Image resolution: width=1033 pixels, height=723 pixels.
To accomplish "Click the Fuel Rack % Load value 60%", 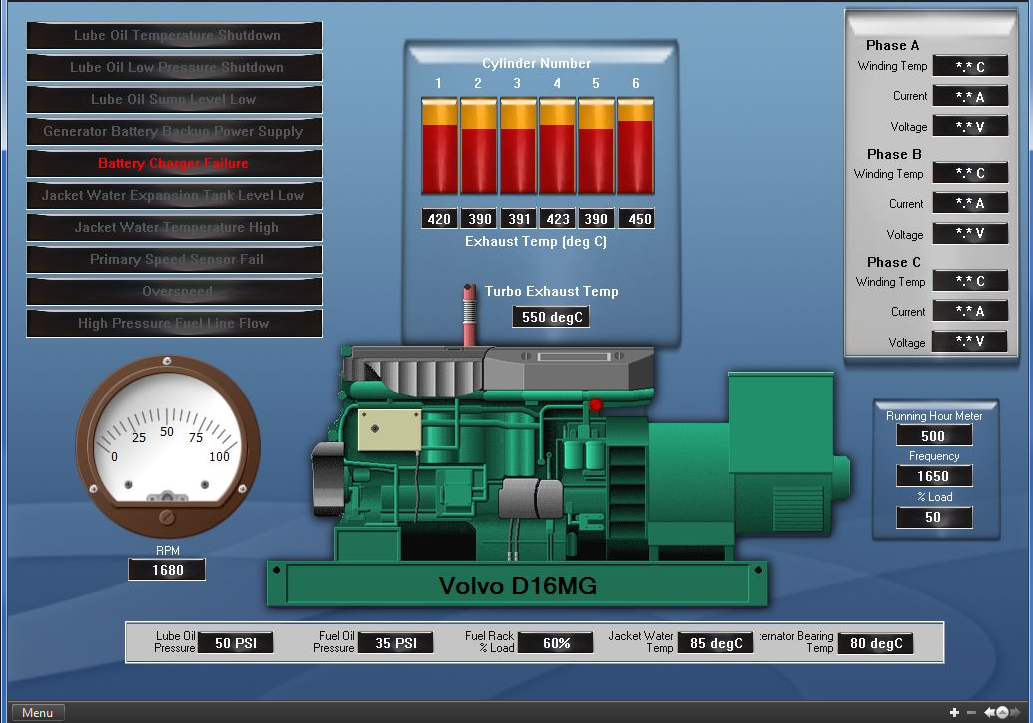I will 556,643.
